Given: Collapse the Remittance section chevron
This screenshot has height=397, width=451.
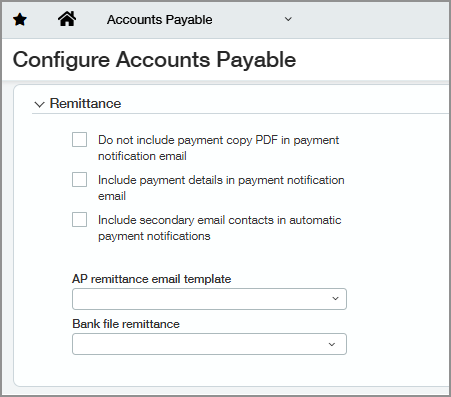Looking at the screenshot, I should pyautogui.click(x=39, y=105).
